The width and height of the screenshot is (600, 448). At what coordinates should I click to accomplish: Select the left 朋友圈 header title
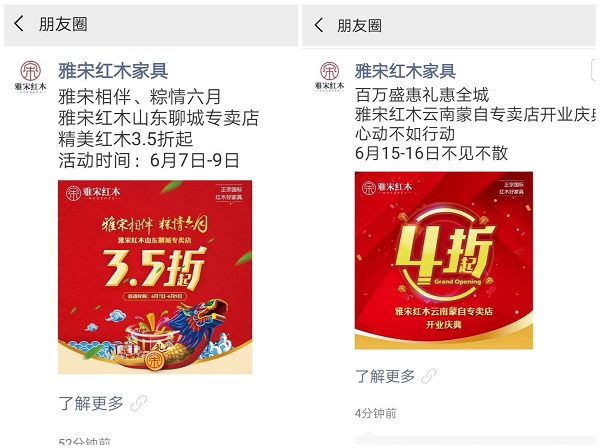point(63,24)
